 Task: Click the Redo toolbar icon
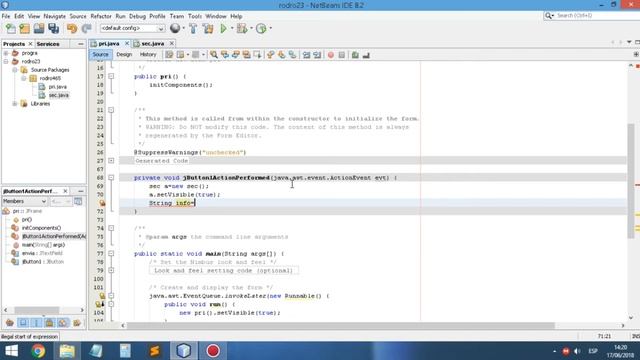pyautogui.click(x=86, y=29)
